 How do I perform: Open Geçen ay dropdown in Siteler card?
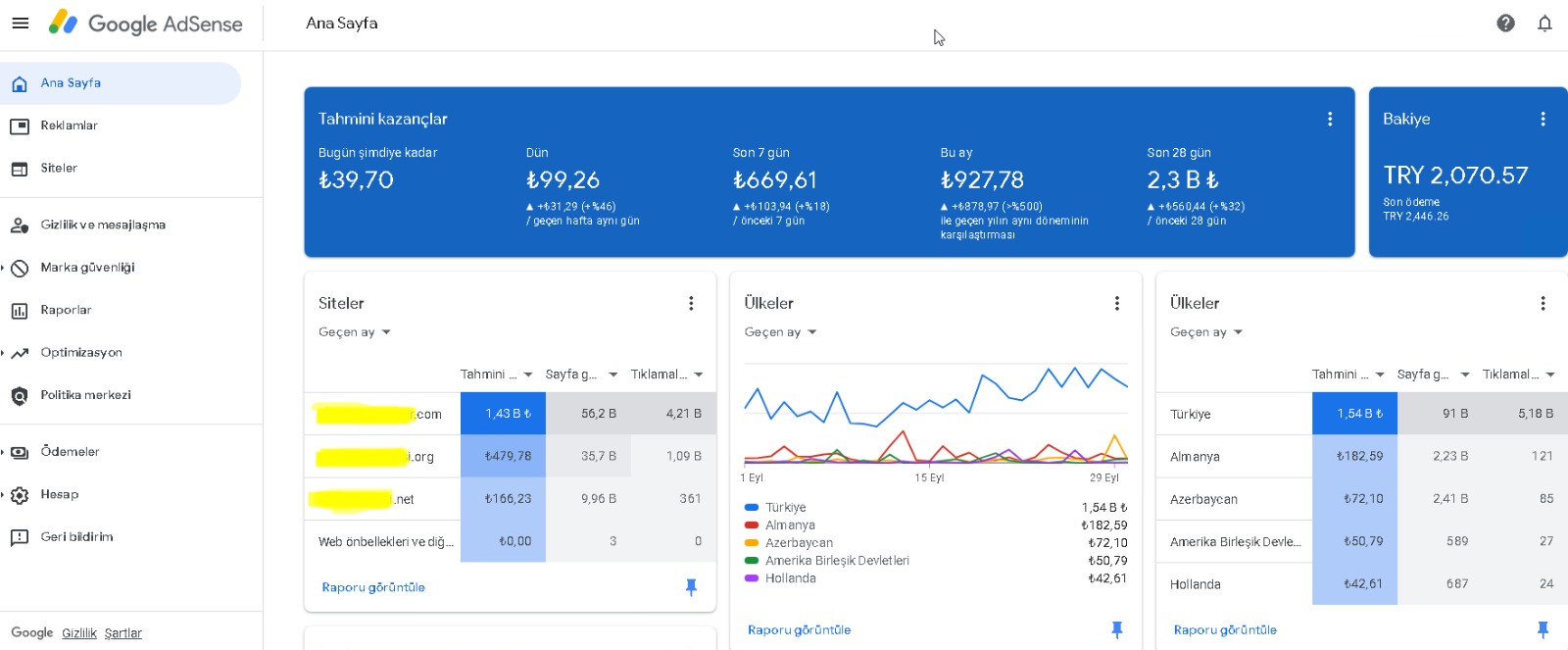[x=355, y=332]
